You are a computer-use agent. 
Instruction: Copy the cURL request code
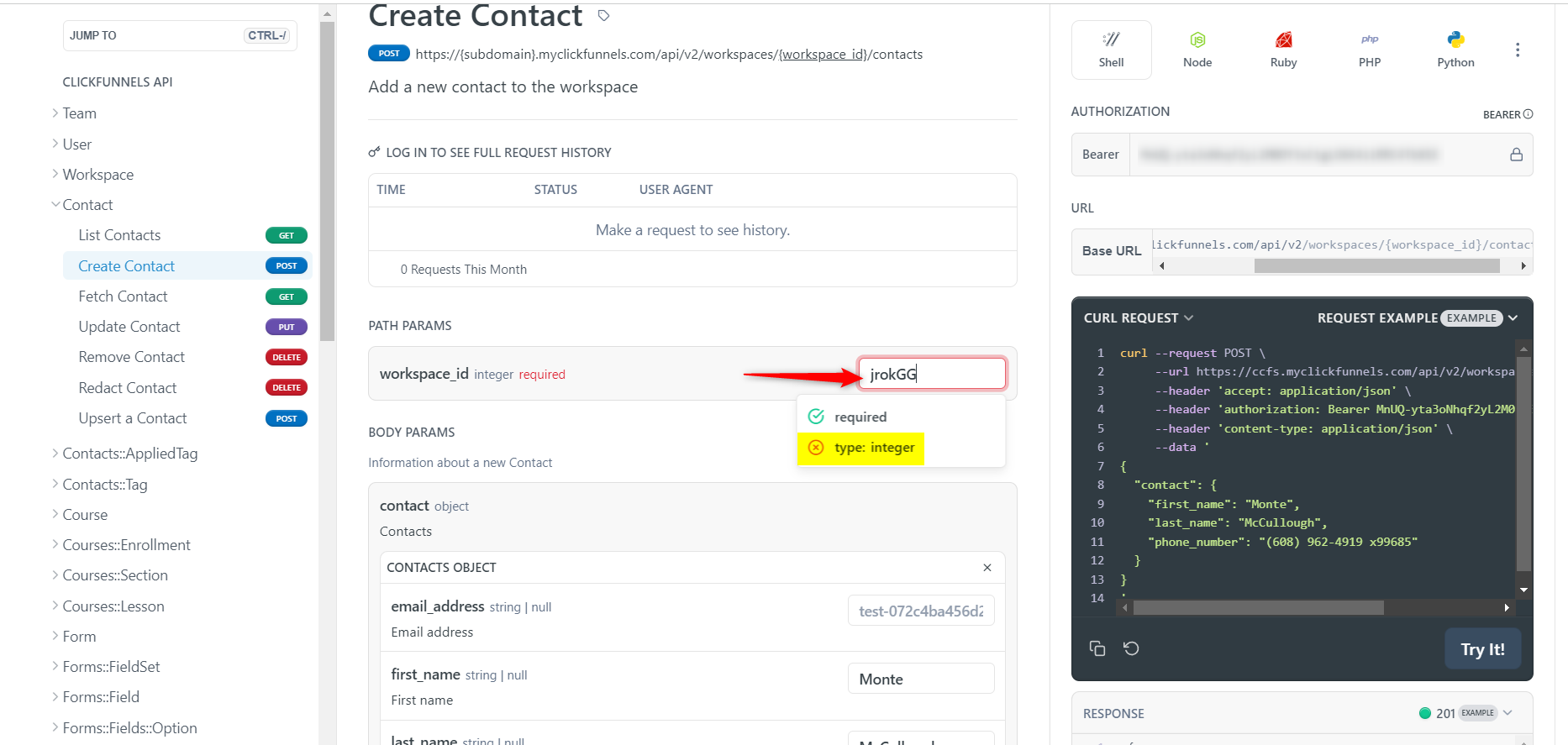[1097, 648]
